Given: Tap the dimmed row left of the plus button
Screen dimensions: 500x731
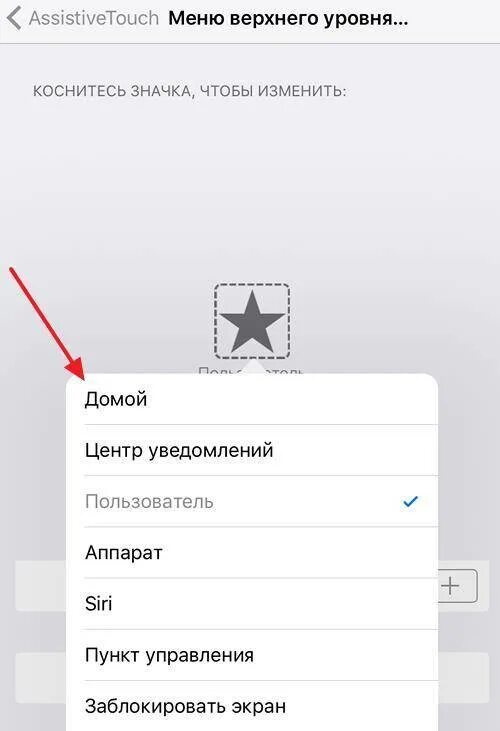Looking at the screenshot, I should [41, 586].
